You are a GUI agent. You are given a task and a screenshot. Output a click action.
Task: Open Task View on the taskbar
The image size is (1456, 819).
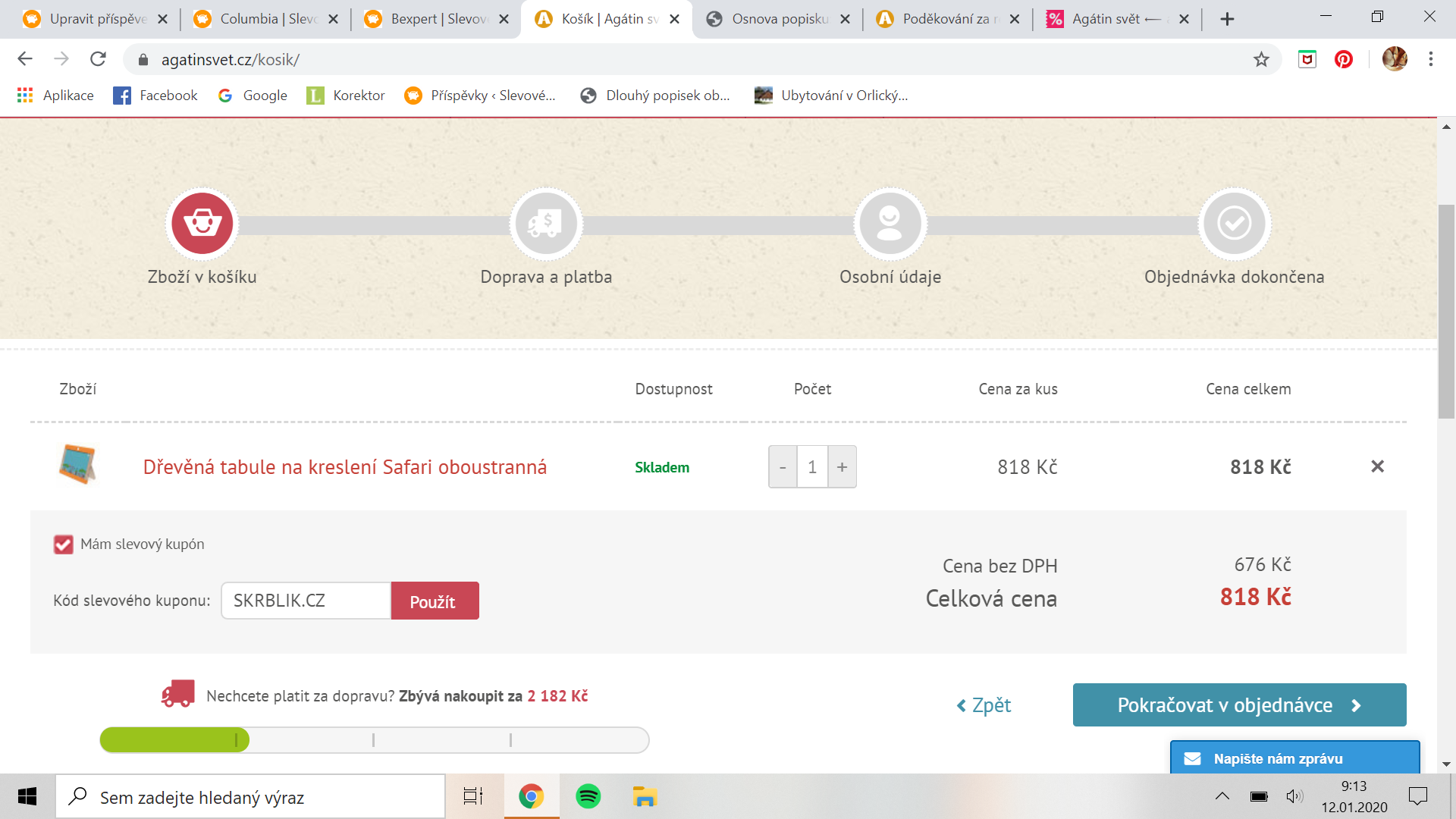click(x=473, y=796)
